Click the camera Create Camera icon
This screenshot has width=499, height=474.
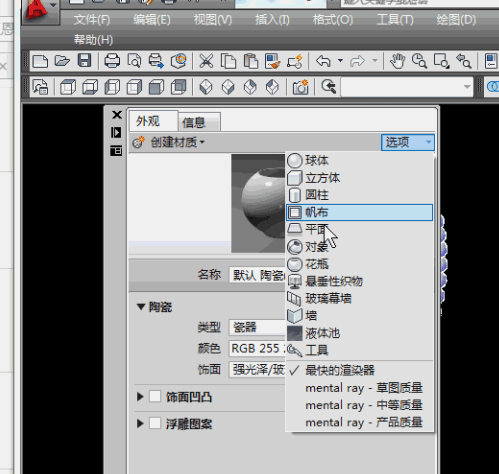(x=300, y=87)
